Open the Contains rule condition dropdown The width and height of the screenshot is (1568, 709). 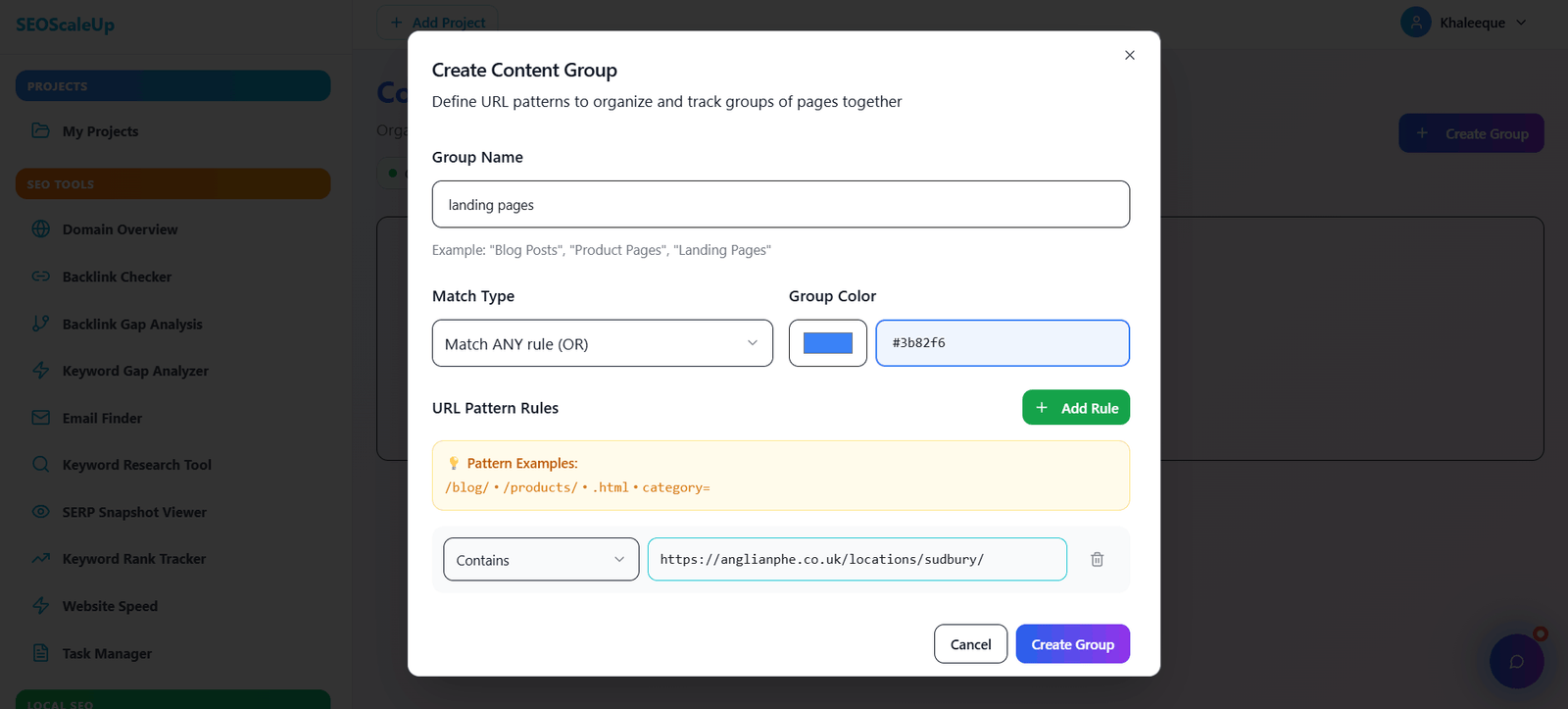coord(541,559)
